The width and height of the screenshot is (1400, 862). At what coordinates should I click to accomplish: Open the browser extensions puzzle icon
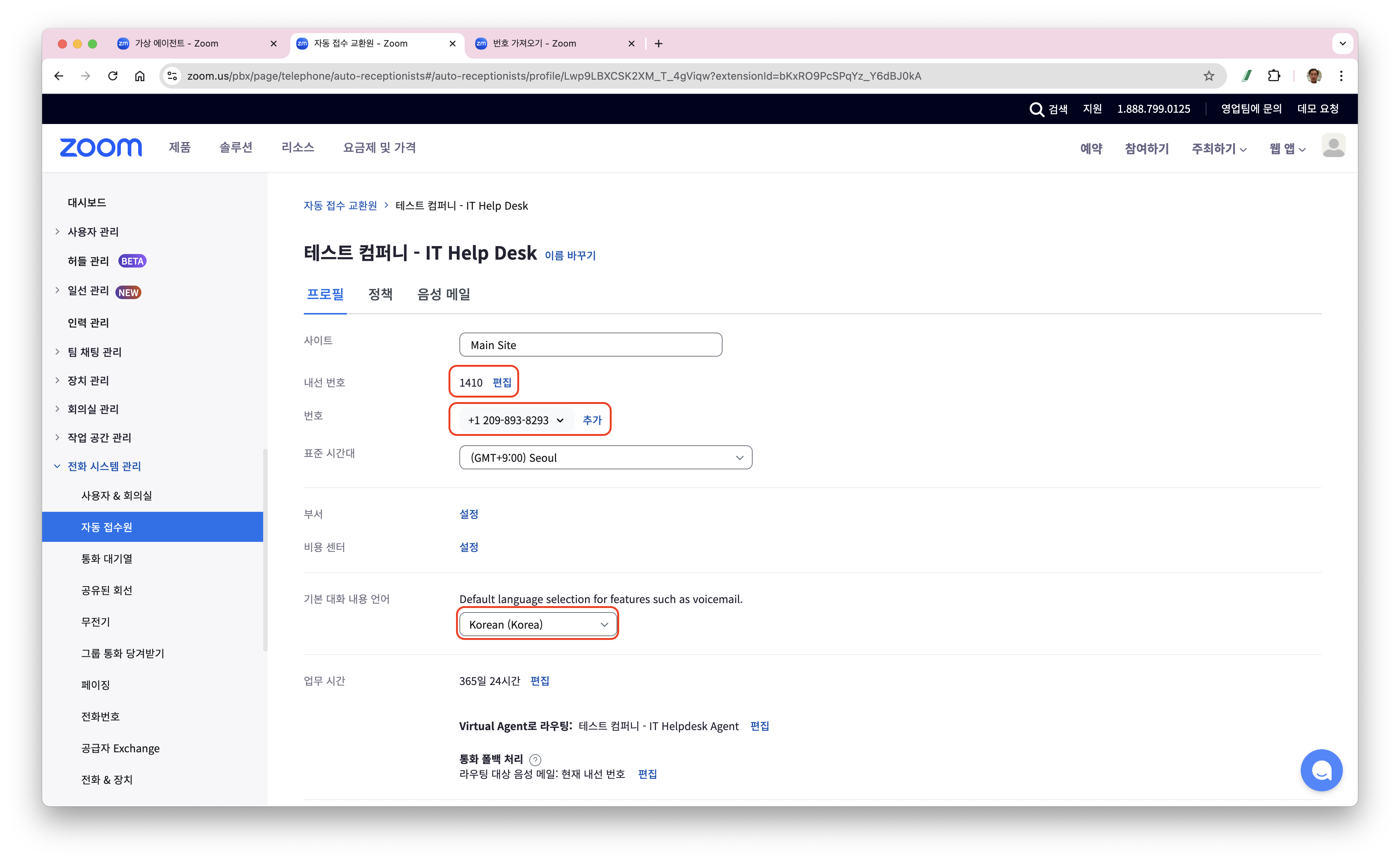(1274, 76)
